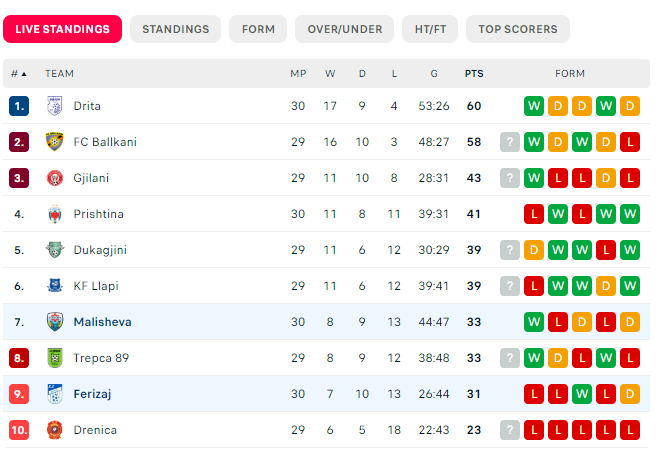This screenshot has width=661, height=454.
Task: Click the PTS column header
Action: (x=474, y=74)
